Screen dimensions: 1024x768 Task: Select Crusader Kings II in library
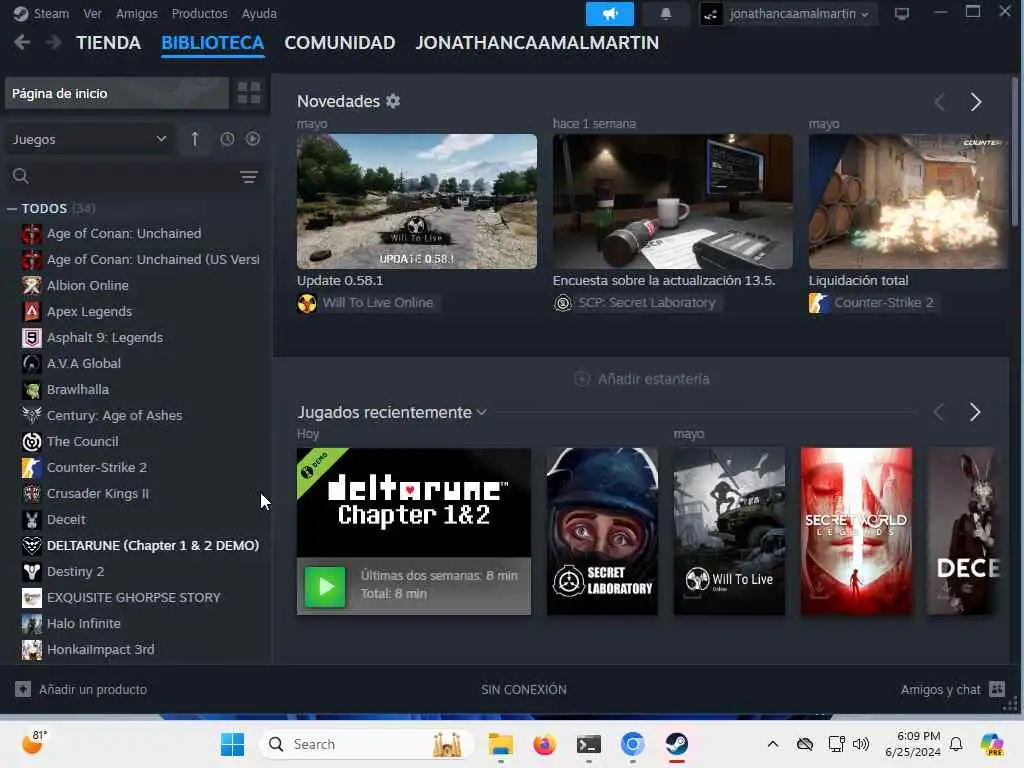click(x=98, y=494)
